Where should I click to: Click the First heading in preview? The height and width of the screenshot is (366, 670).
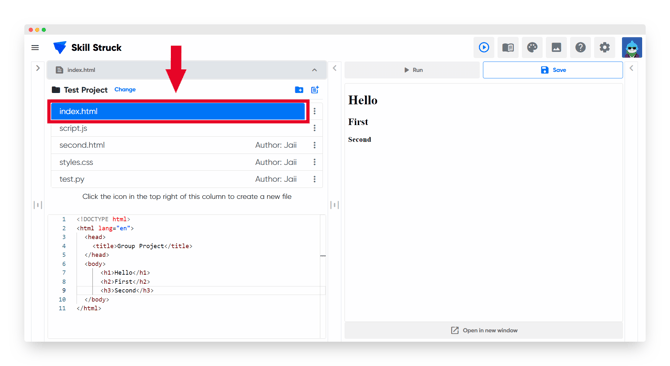358,122
